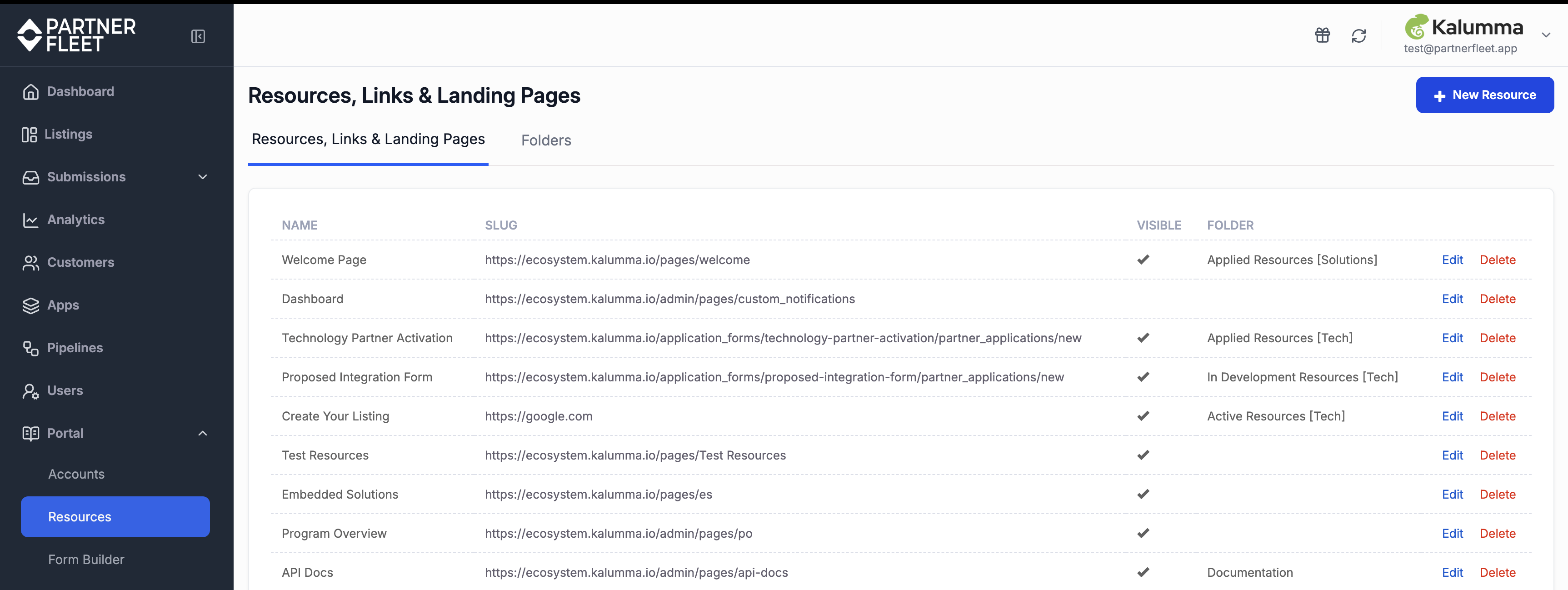Click the Dashboard home icon
Image resolution: width=1568 pixels, height=590 pixels.
tap(30, 91)
